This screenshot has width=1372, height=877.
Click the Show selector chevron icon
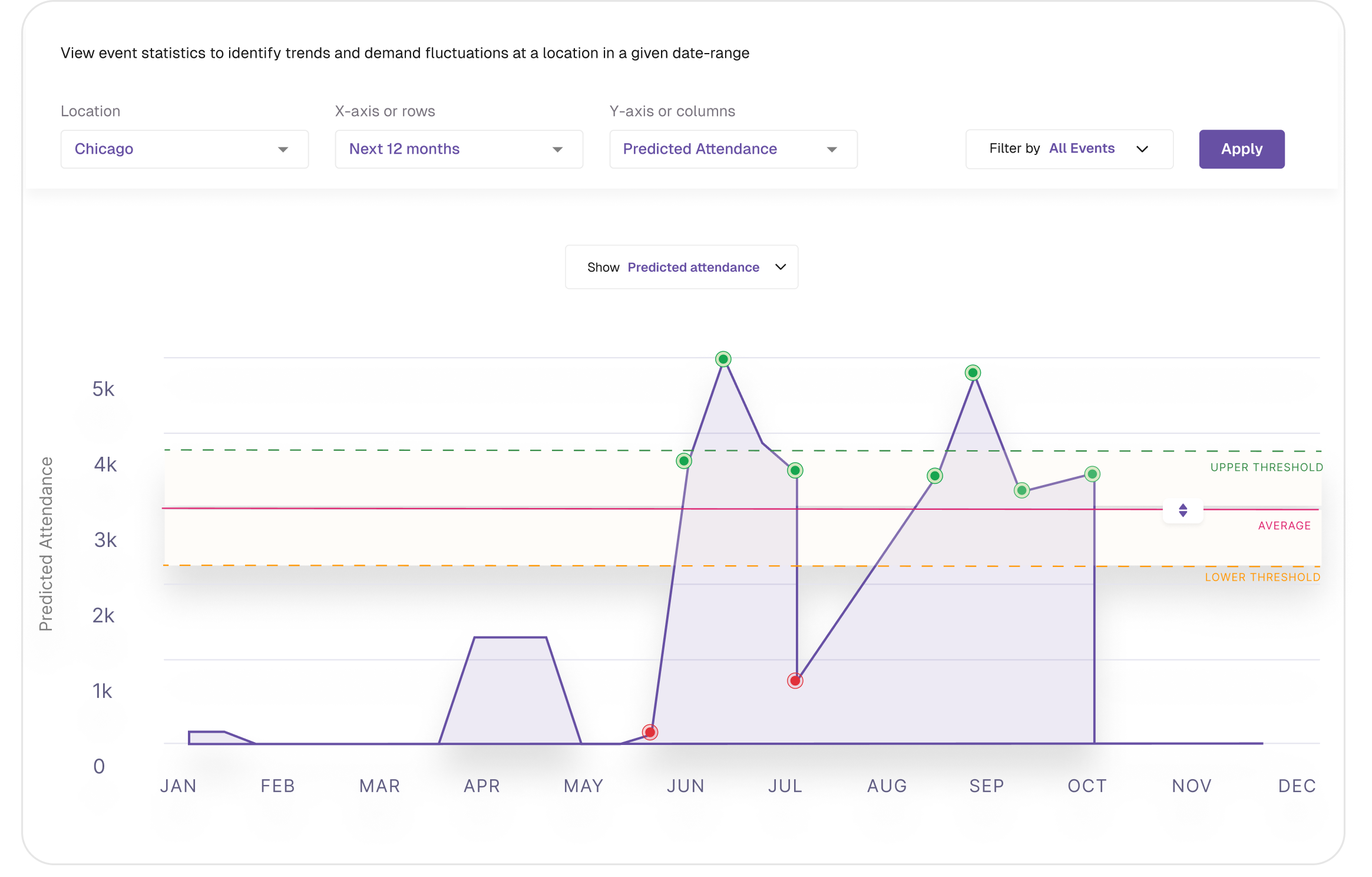coord(781,267)
